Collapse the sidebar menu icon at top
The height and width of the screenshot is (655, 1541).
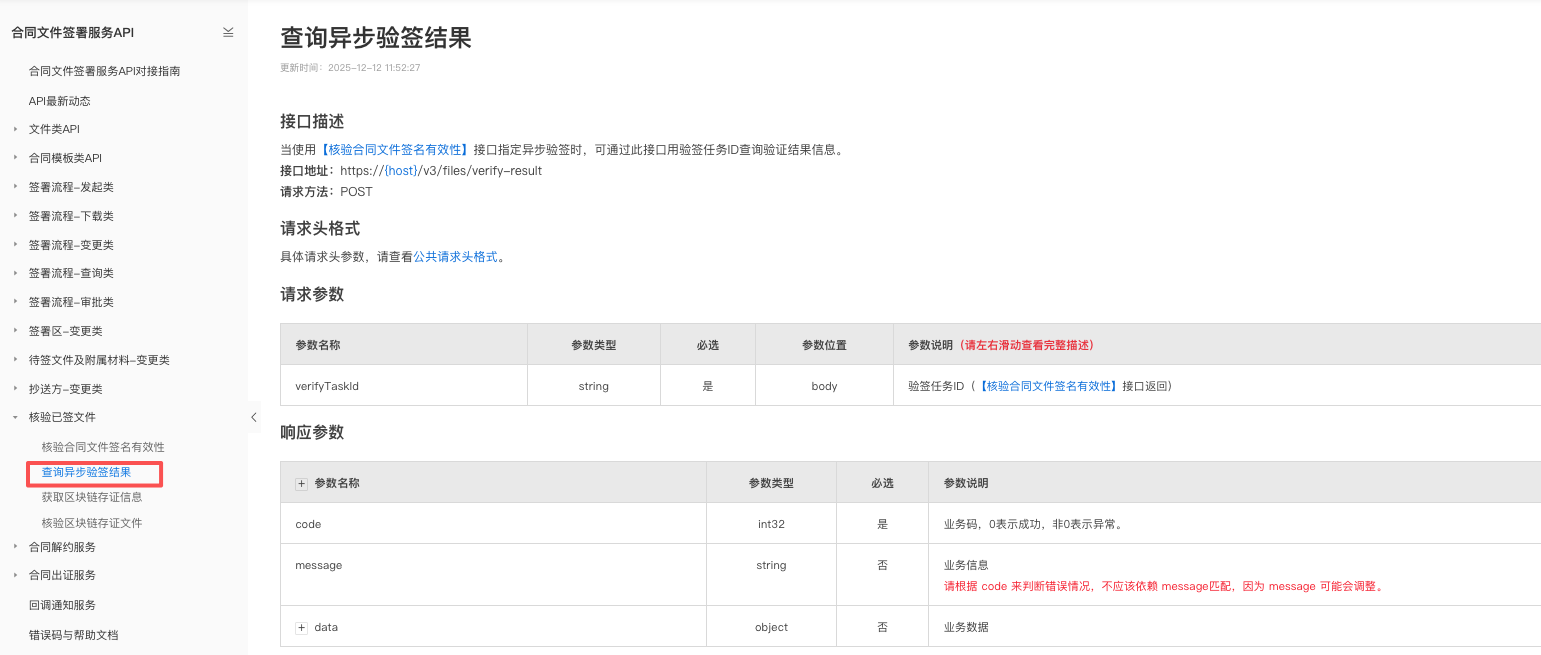pyautogui.click(x=228, y=33)
